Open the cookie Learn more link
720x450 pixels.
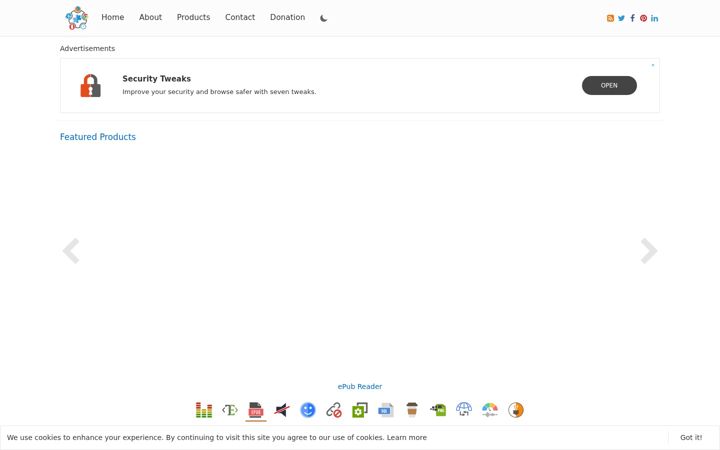coord(406,438)
